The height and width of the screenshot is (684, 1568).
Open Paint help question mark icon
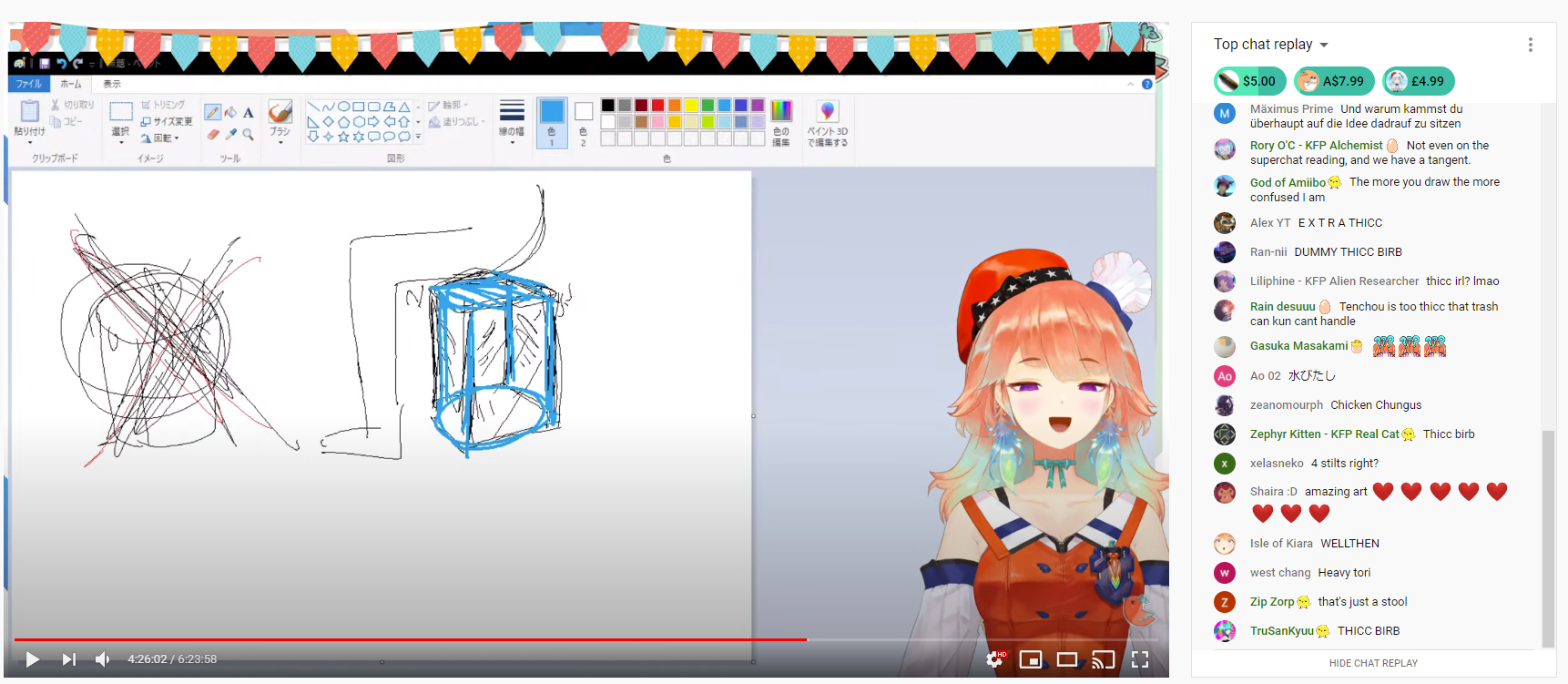tap(1147, 84)
